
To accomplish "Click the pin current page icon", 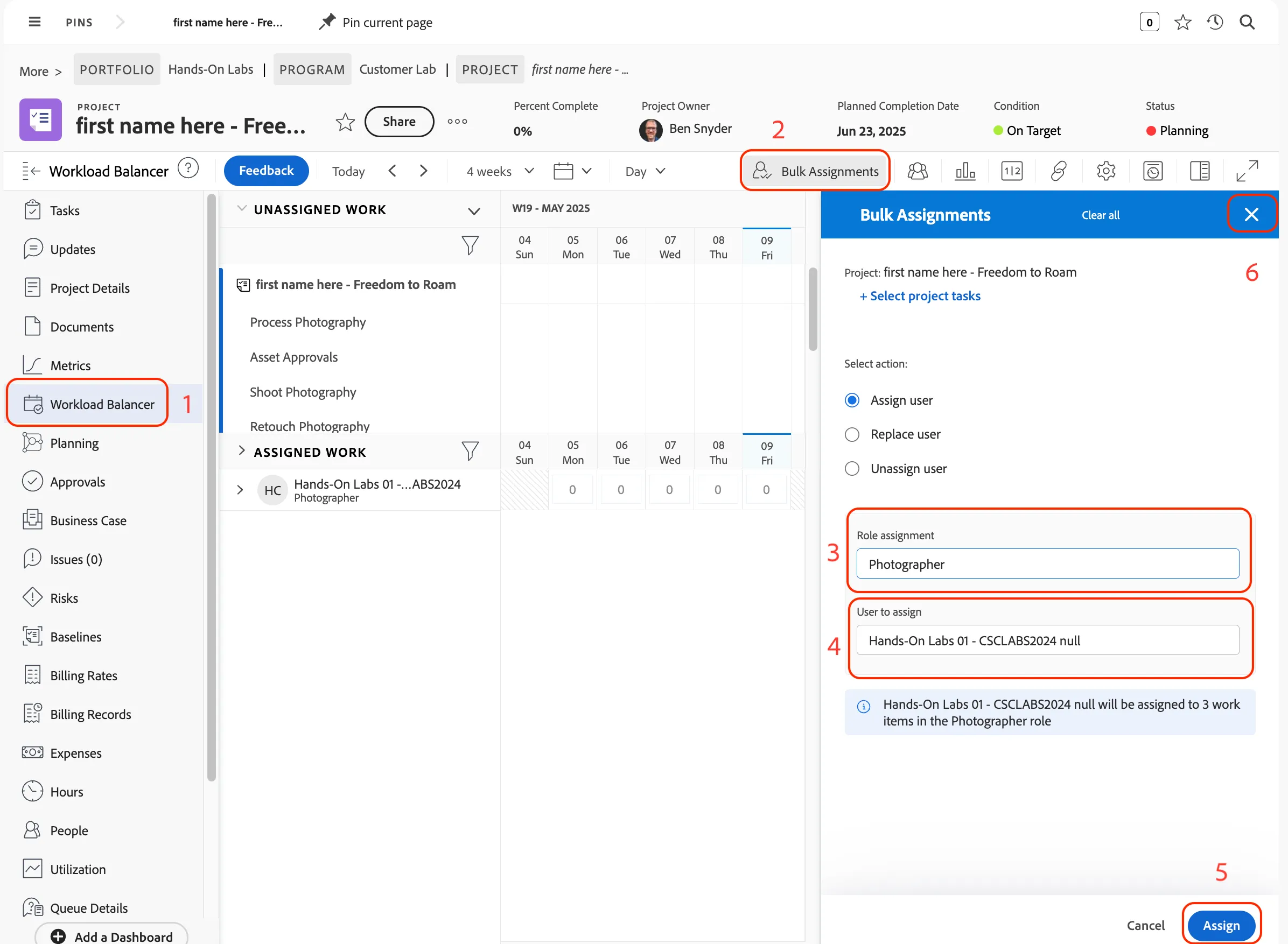I will pyautogui.click(x=326, y=22).
